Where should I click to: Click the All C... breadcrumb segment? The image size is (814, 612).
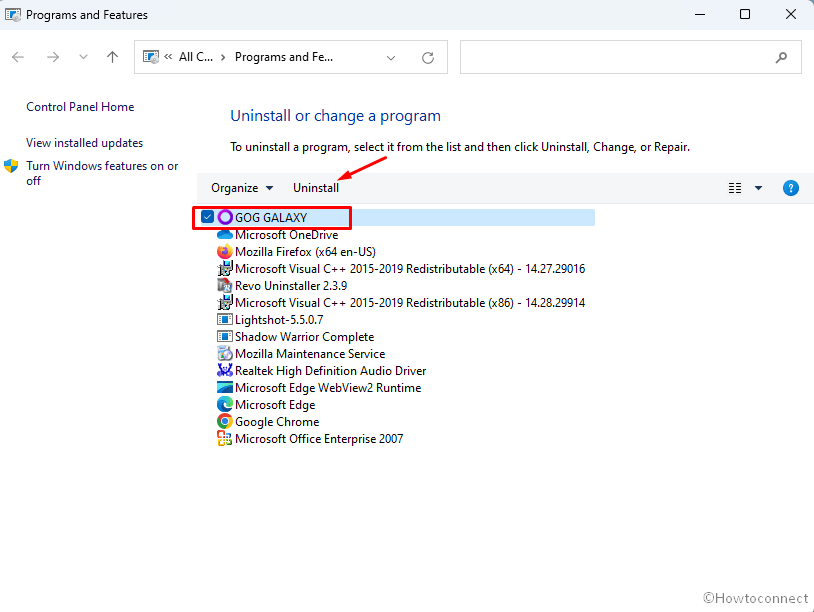(x=196, y=57)
